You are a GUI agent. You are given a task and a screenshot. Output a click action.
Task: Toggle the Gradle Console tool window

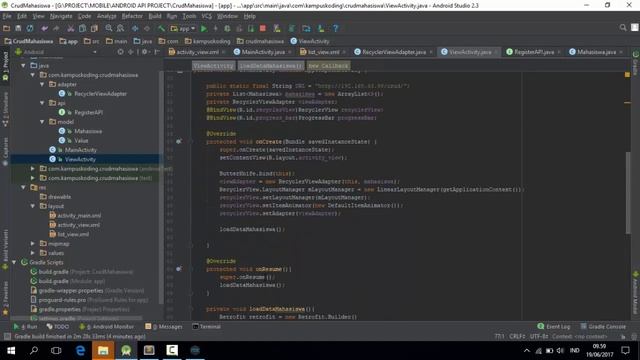tap(603, 327)
